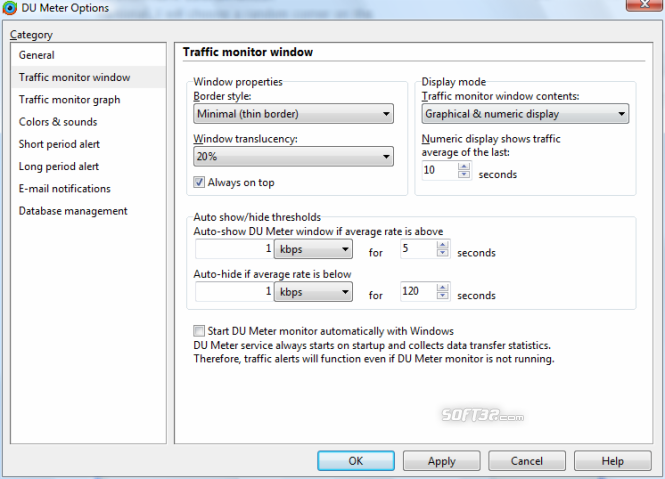Click the auto-hide rate value field

(234, 292)
